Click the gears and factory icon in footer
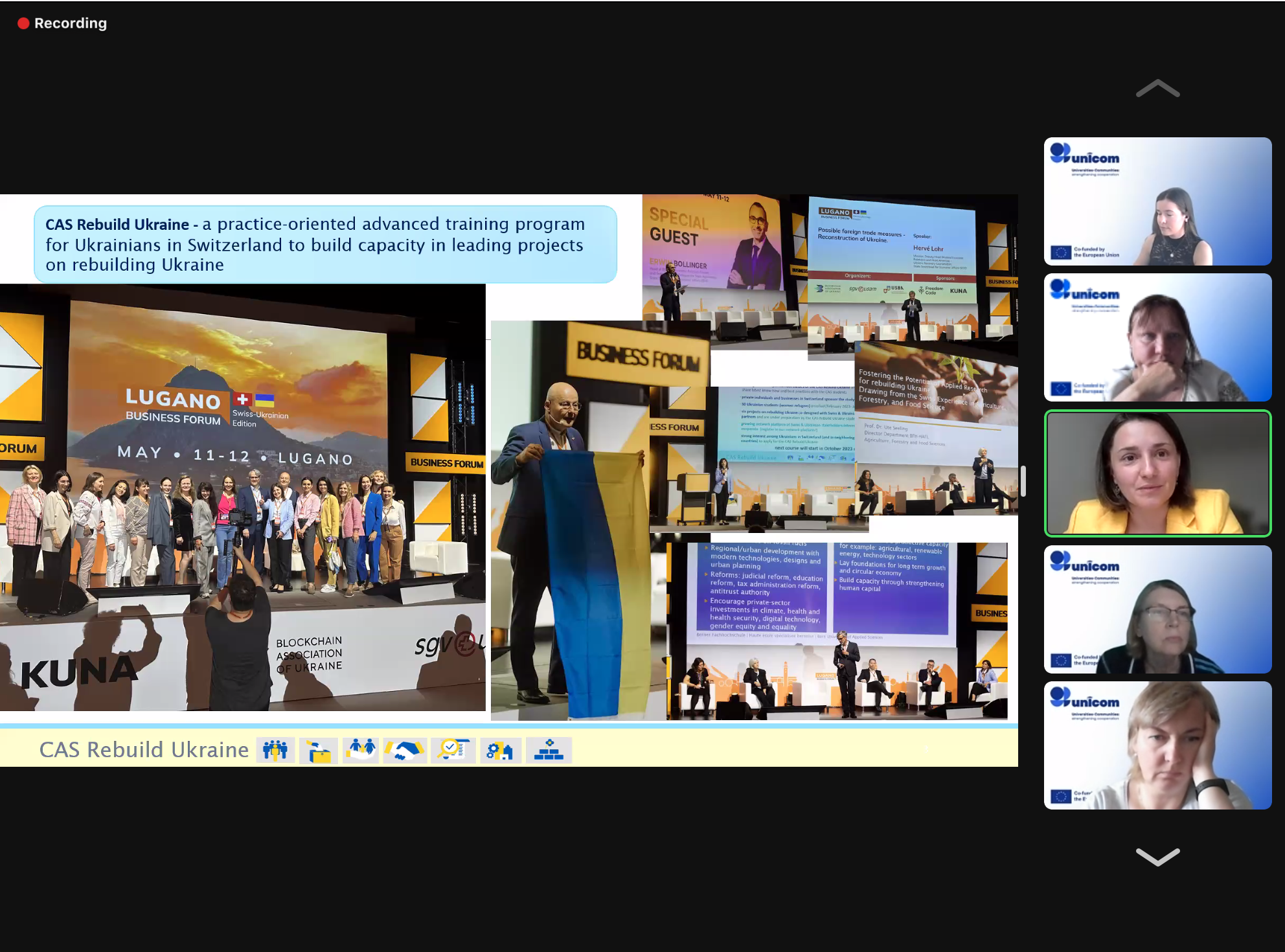This screenshot has width=1285, height=952. point(500,750)
